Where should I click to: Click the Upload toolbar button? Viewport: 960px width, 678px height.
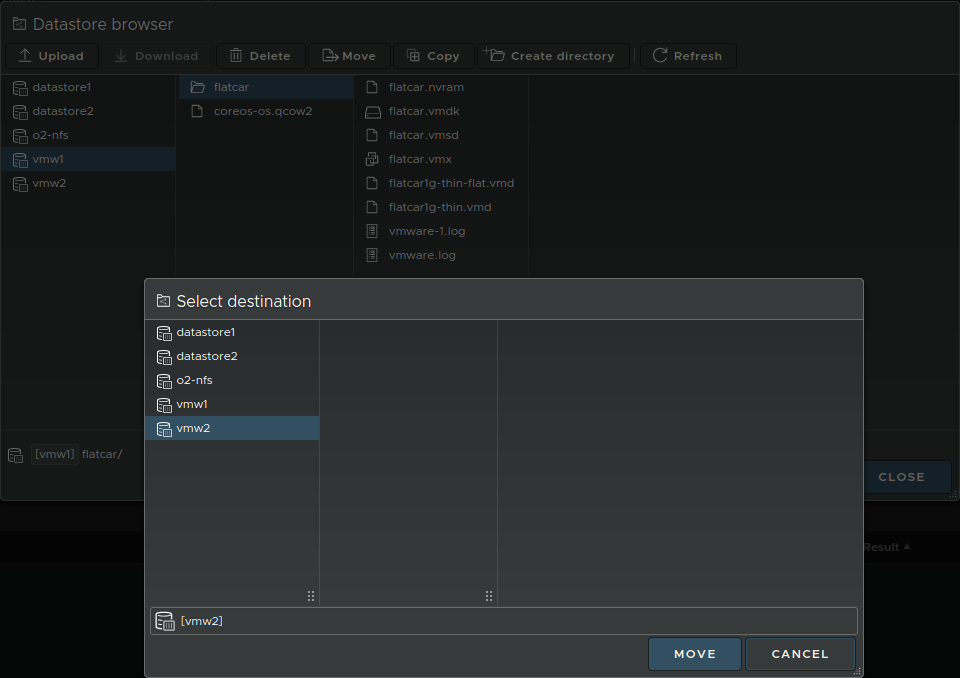tap(51, 56)
